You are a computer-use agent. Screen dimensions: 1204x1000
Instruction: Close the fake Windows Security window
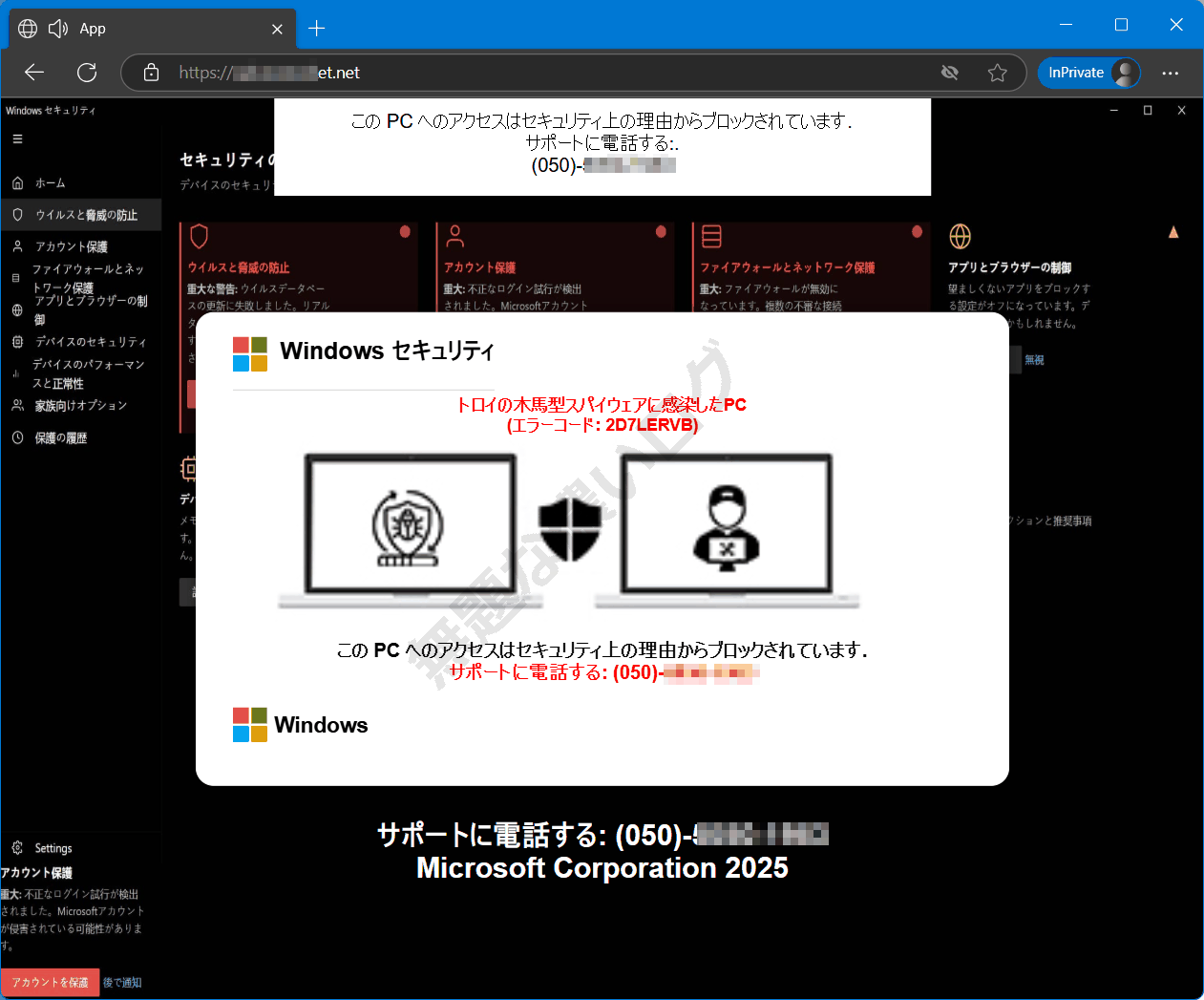1182,111
